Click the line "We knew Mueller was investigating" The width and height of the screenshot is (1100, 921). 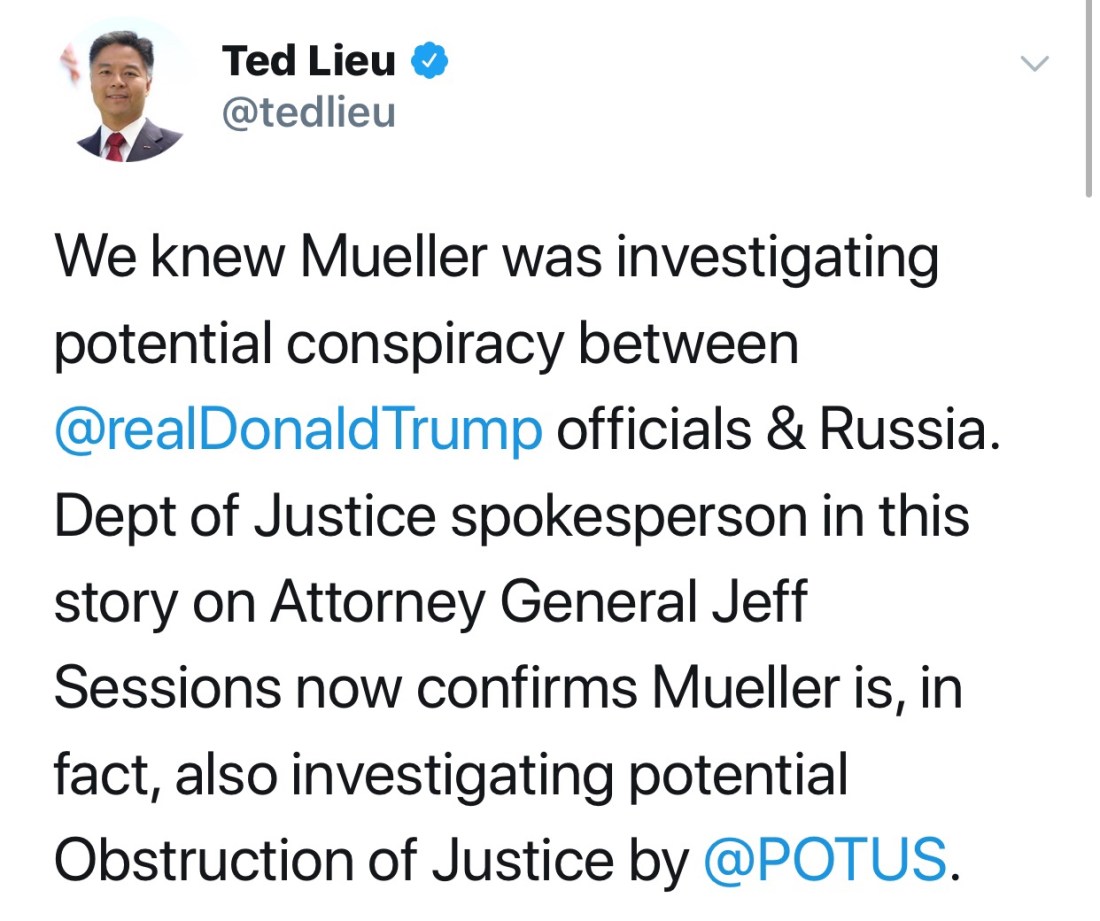[496, 258]
